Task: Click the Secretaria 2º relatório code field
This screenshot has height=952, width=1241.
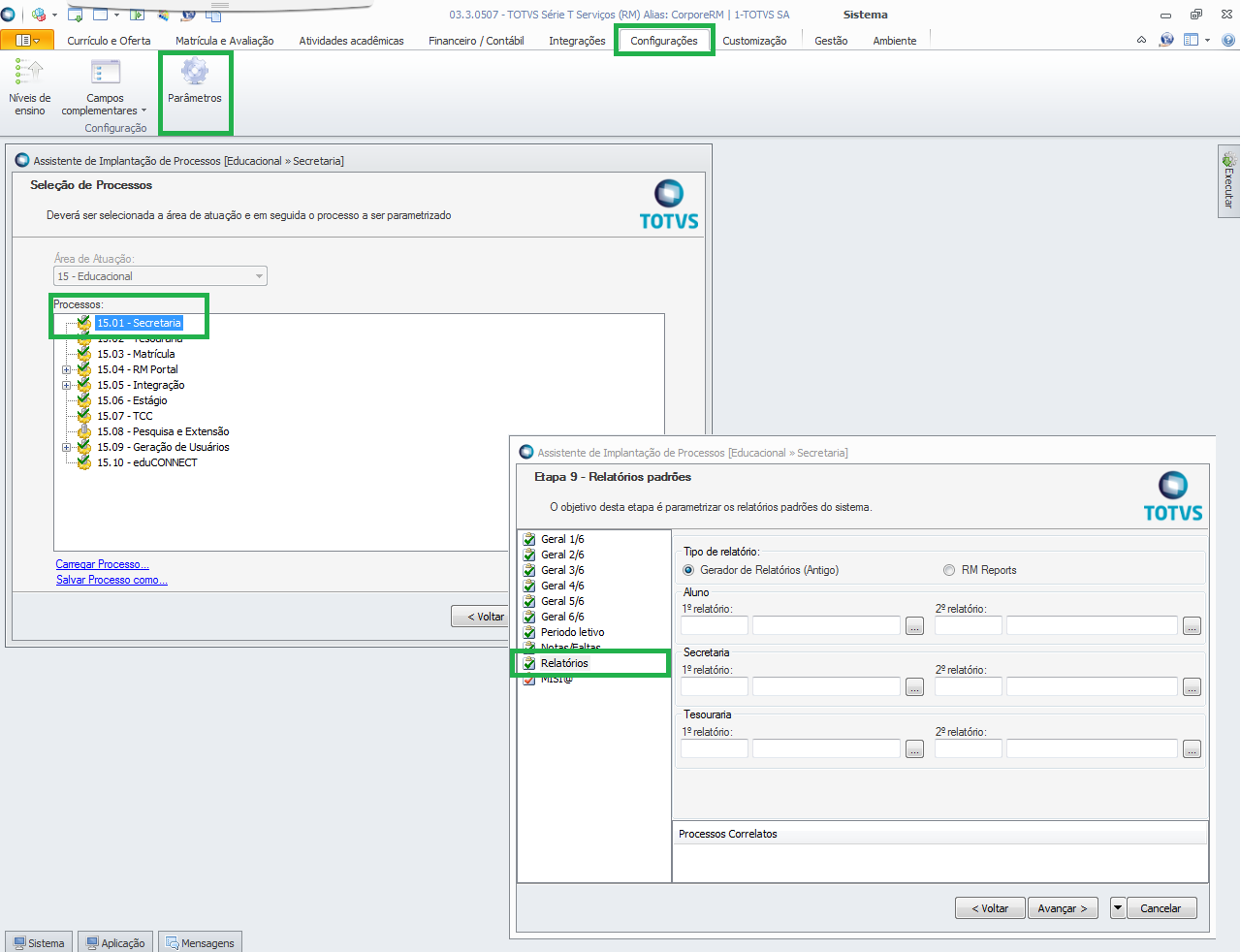Action: pos(969,686)
